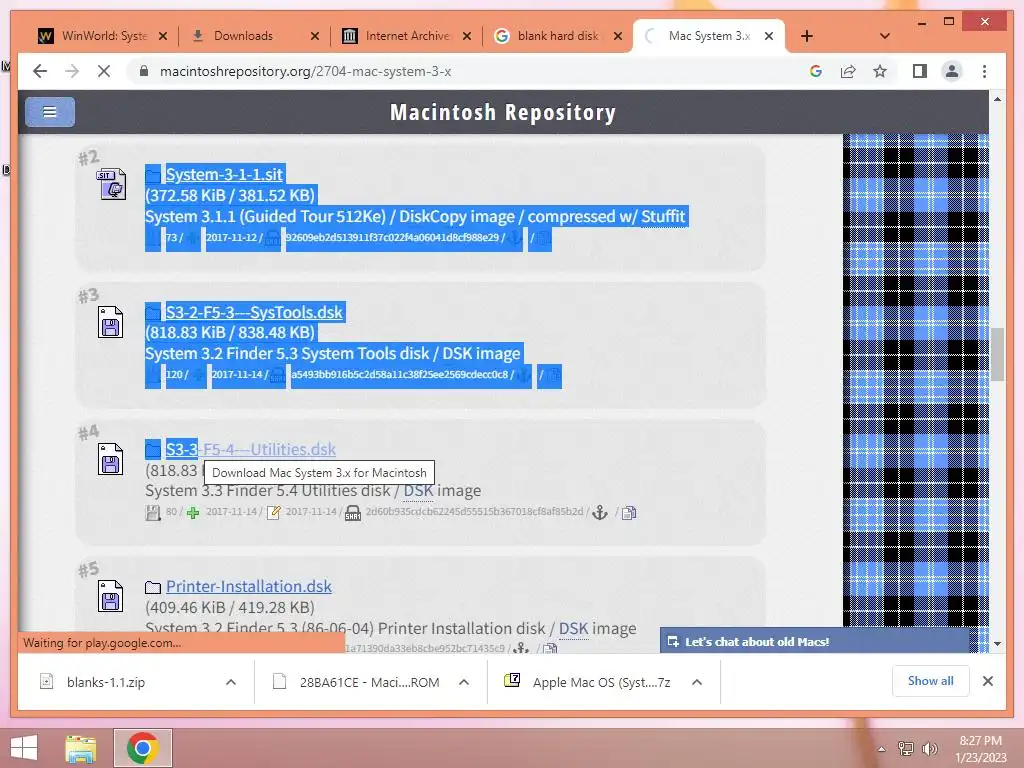
Task: Click the StuffIt file icon for System-3-1-1.sit
Action: [x=111, y=184]
